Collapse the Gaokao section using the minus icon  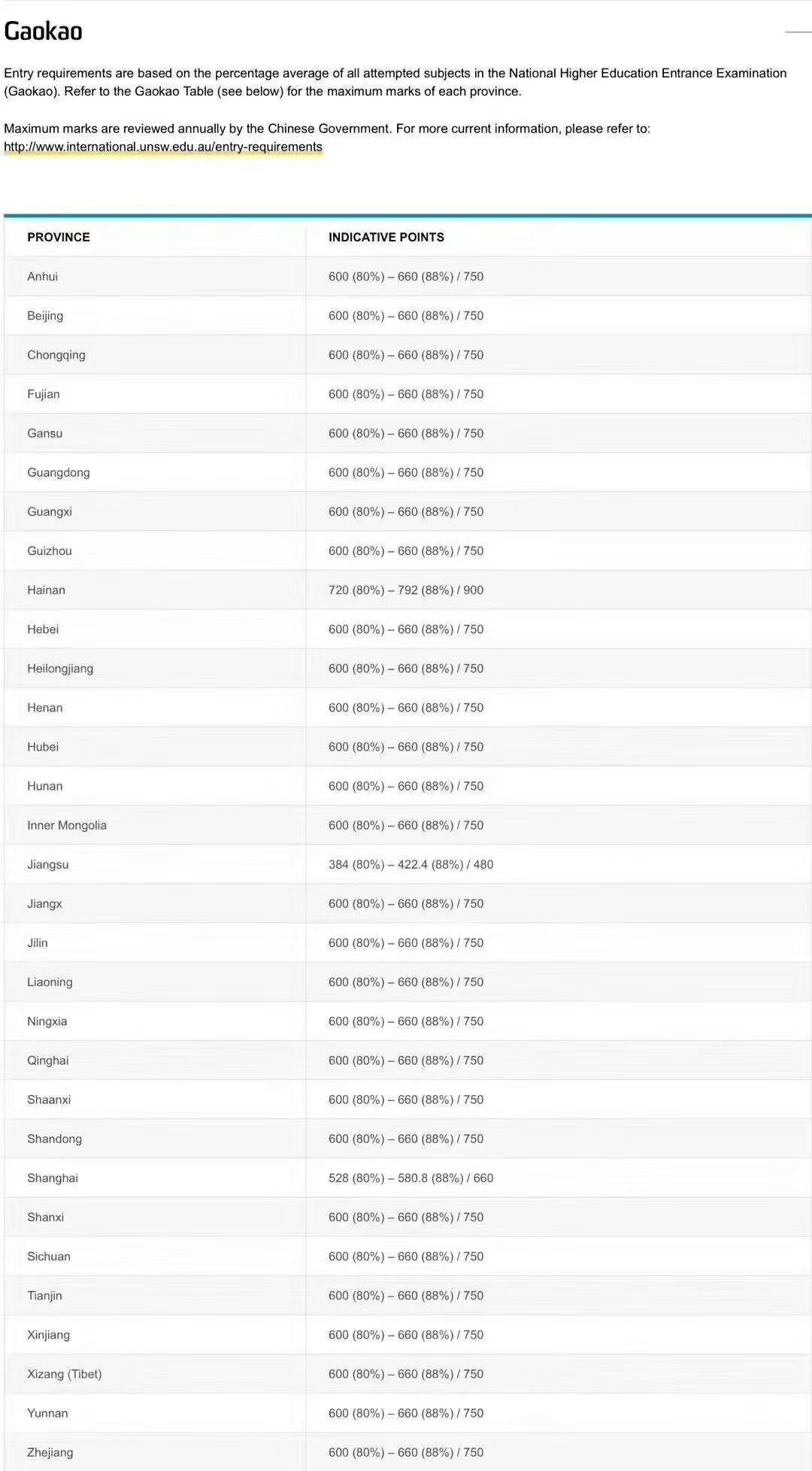(798, 32)
